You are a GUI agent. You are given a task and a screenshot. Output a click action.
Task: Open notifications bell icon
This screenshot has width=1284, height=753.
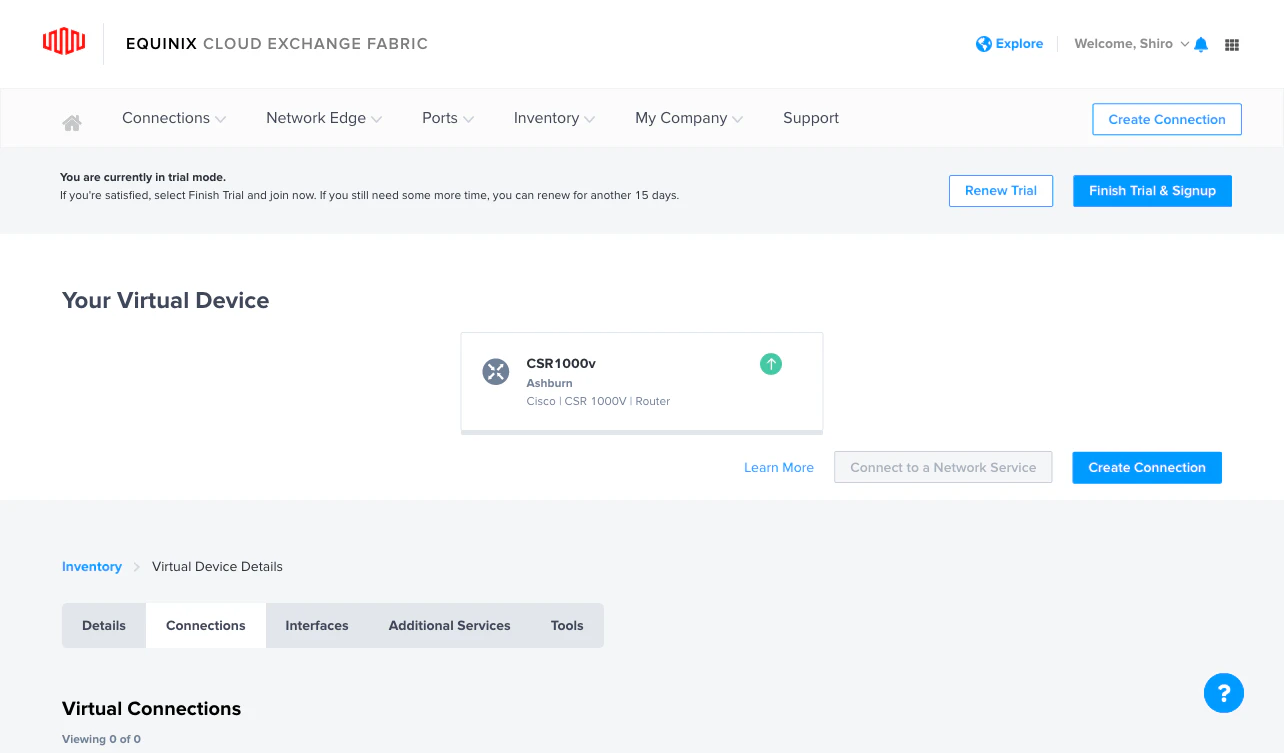pyautogui.click(x=1201, y=44)
